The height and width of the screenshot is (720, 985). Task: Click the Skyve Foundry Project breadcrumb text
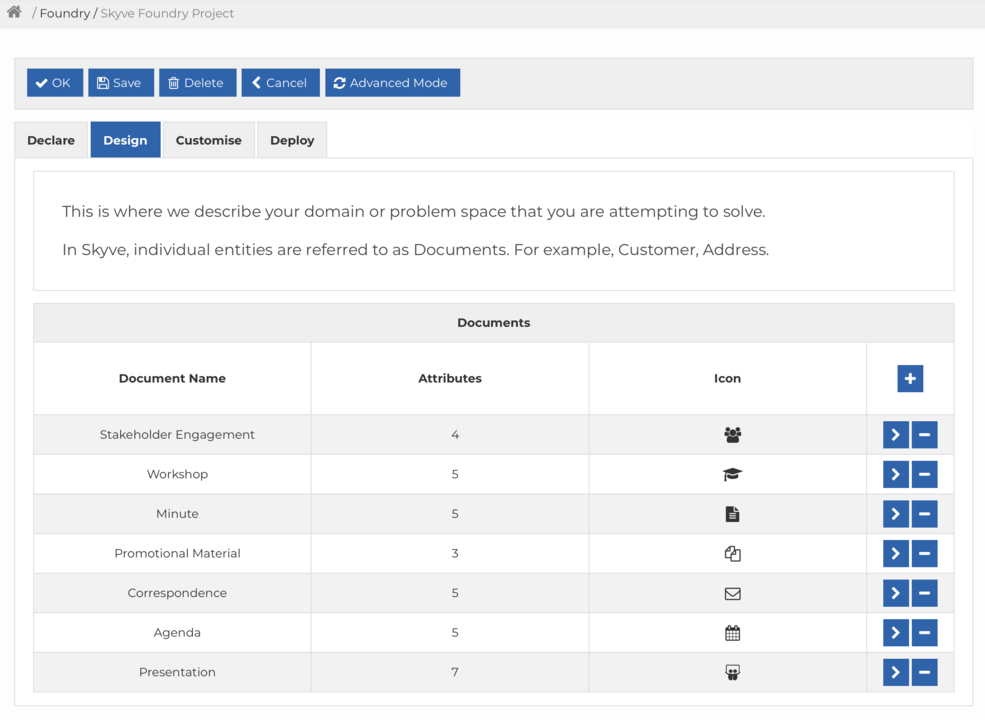point(167,13)
